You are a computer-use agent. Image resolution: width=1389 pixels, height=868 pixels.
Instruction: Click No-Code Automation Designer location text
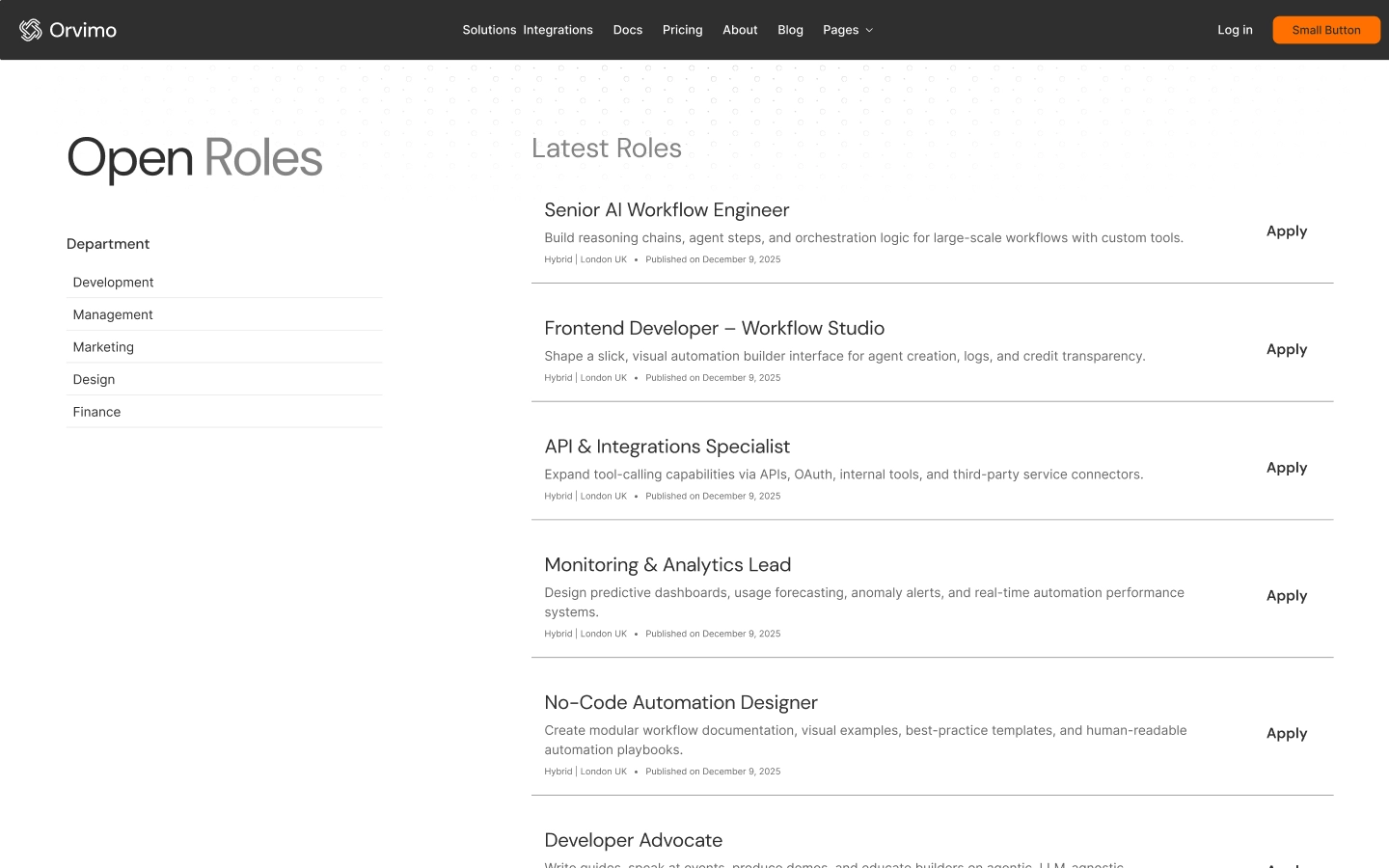(x=586, y=772)
